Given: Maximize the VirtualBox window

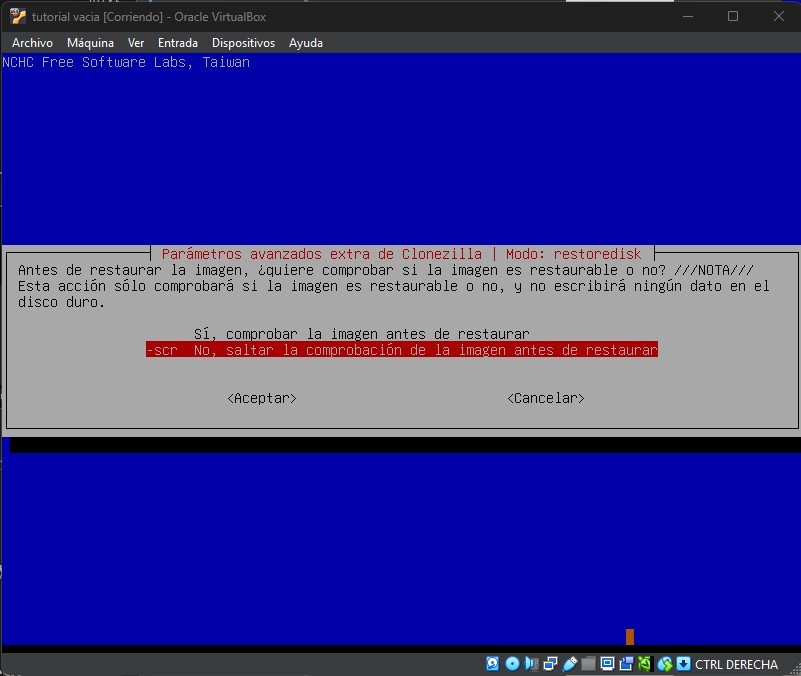Looking at the screenshot, I should pos(733,16).
